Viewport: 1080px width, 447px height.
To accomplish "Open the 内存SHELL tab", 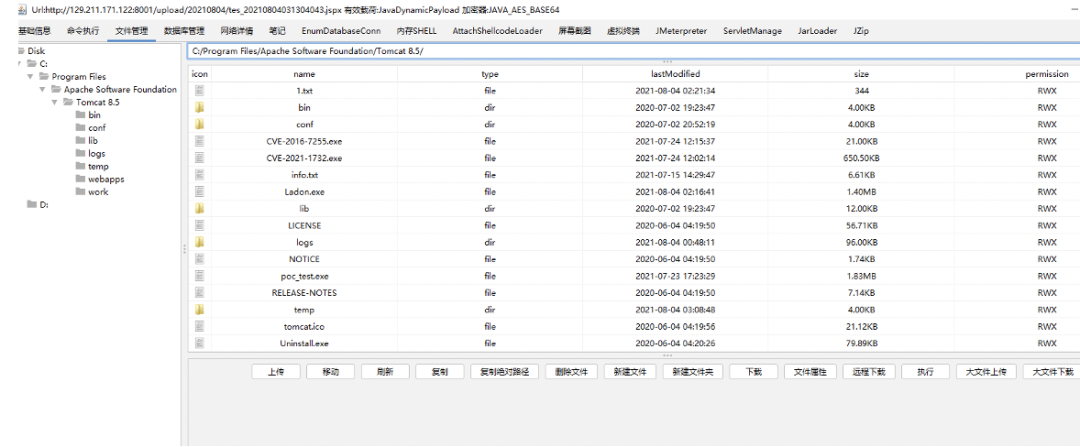I will [x=417, y=31].
